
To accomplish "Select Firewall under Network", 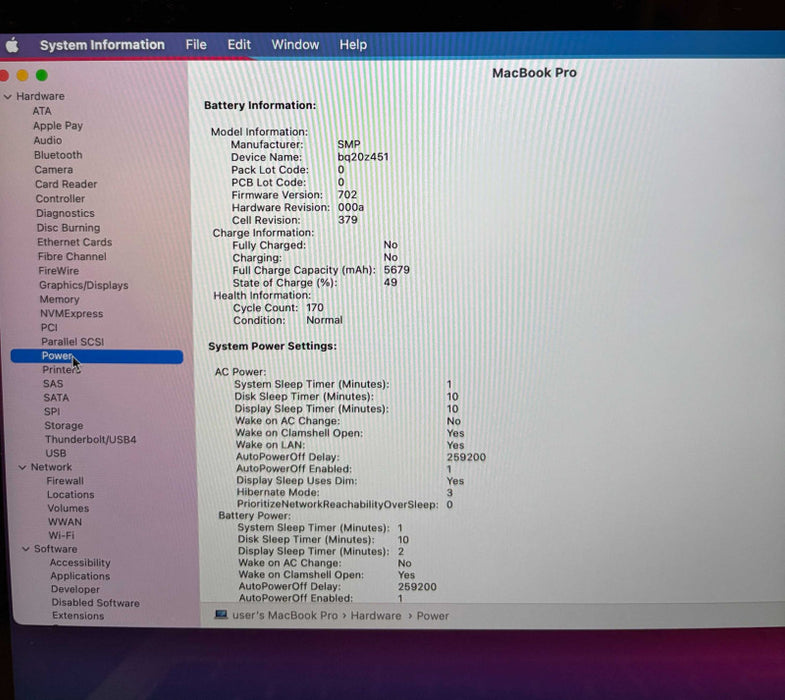I will click(65, 481).
